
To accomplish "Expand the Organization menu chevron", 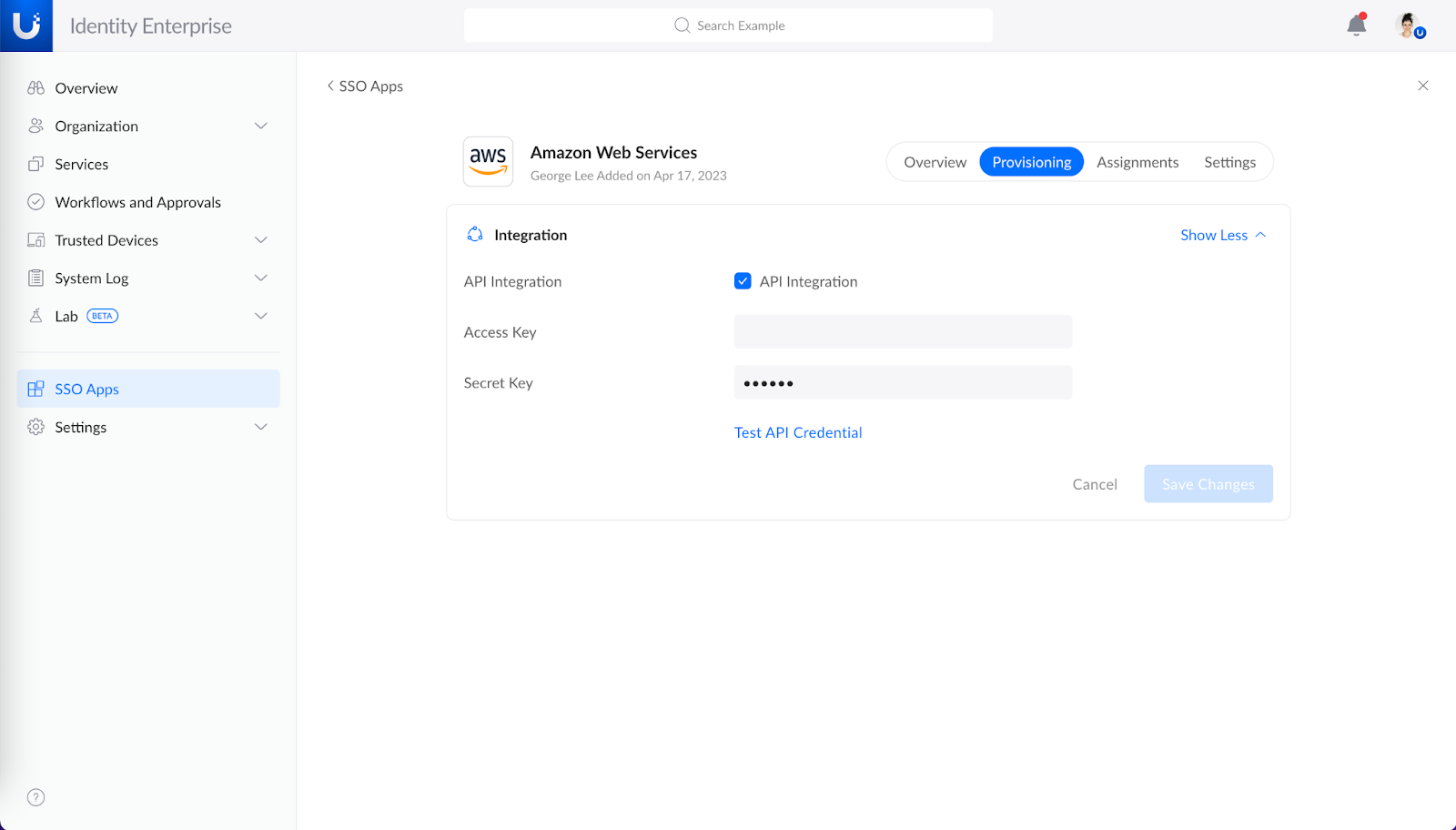I will tap(261, 126).
